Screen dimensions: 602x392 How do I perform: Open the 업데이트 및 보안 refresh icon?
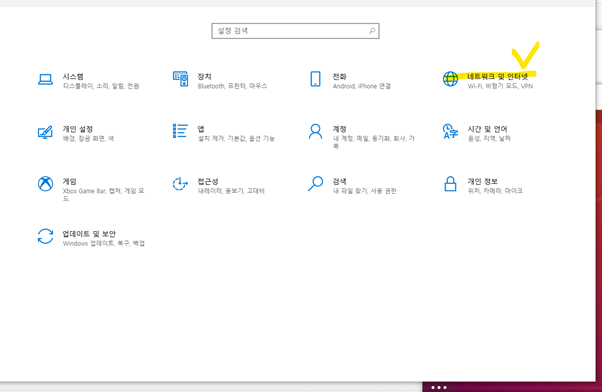(x=45, y=236)
